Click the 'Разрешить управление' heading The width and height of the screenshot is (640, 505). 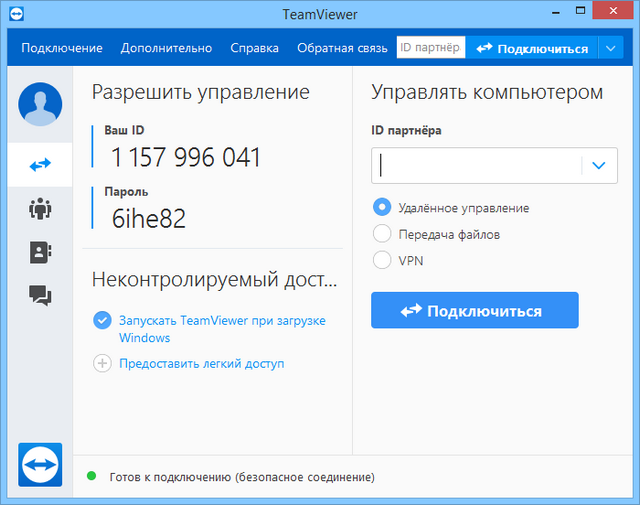click(201, 92)
